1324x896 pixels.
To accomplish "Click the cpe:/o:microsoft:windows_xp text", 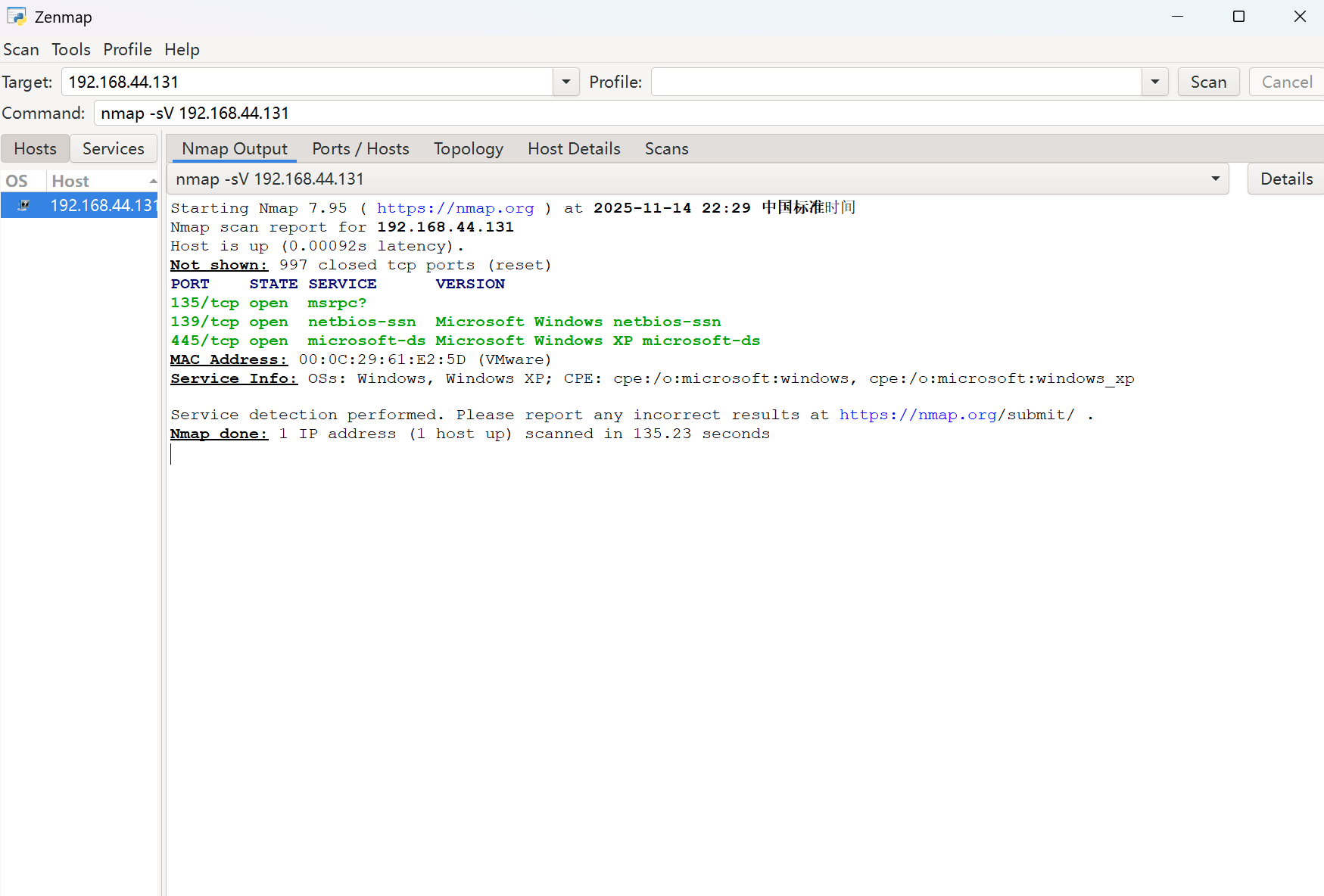I will point(1002,378).
